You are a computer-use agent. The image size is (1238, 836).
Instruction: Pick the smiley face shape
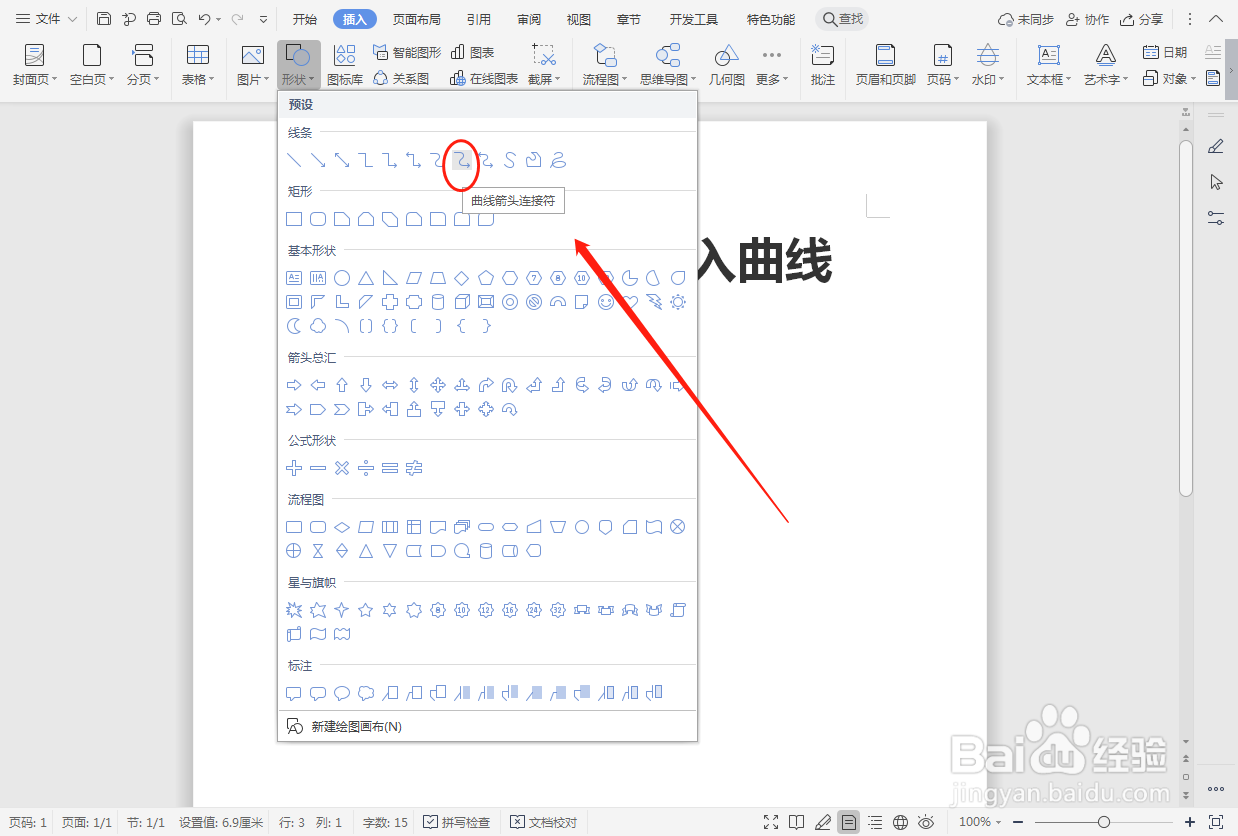(x=606, y=302)
